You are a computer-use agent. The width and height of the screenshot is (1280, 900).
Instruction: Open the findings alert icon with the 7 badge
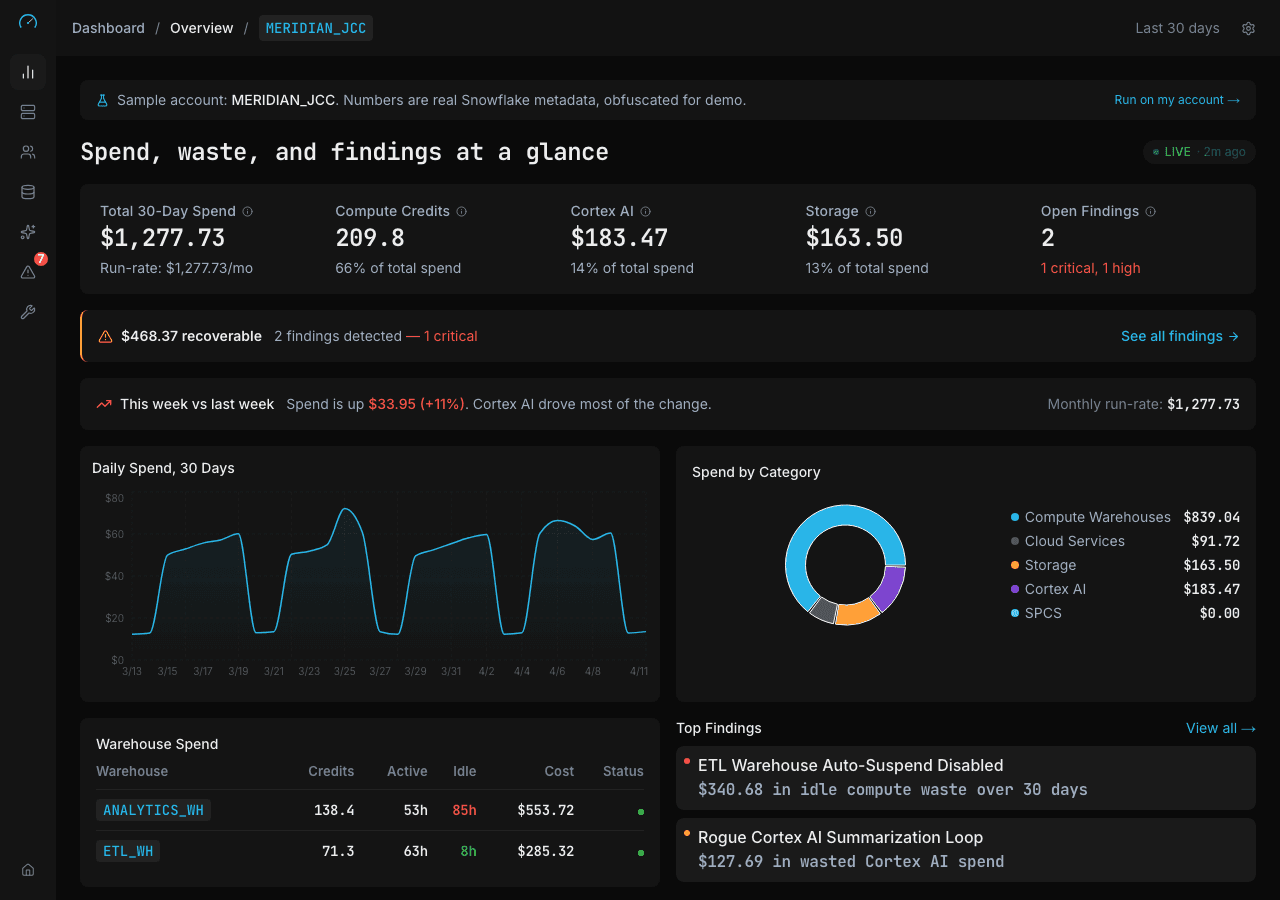click(27, 271)
